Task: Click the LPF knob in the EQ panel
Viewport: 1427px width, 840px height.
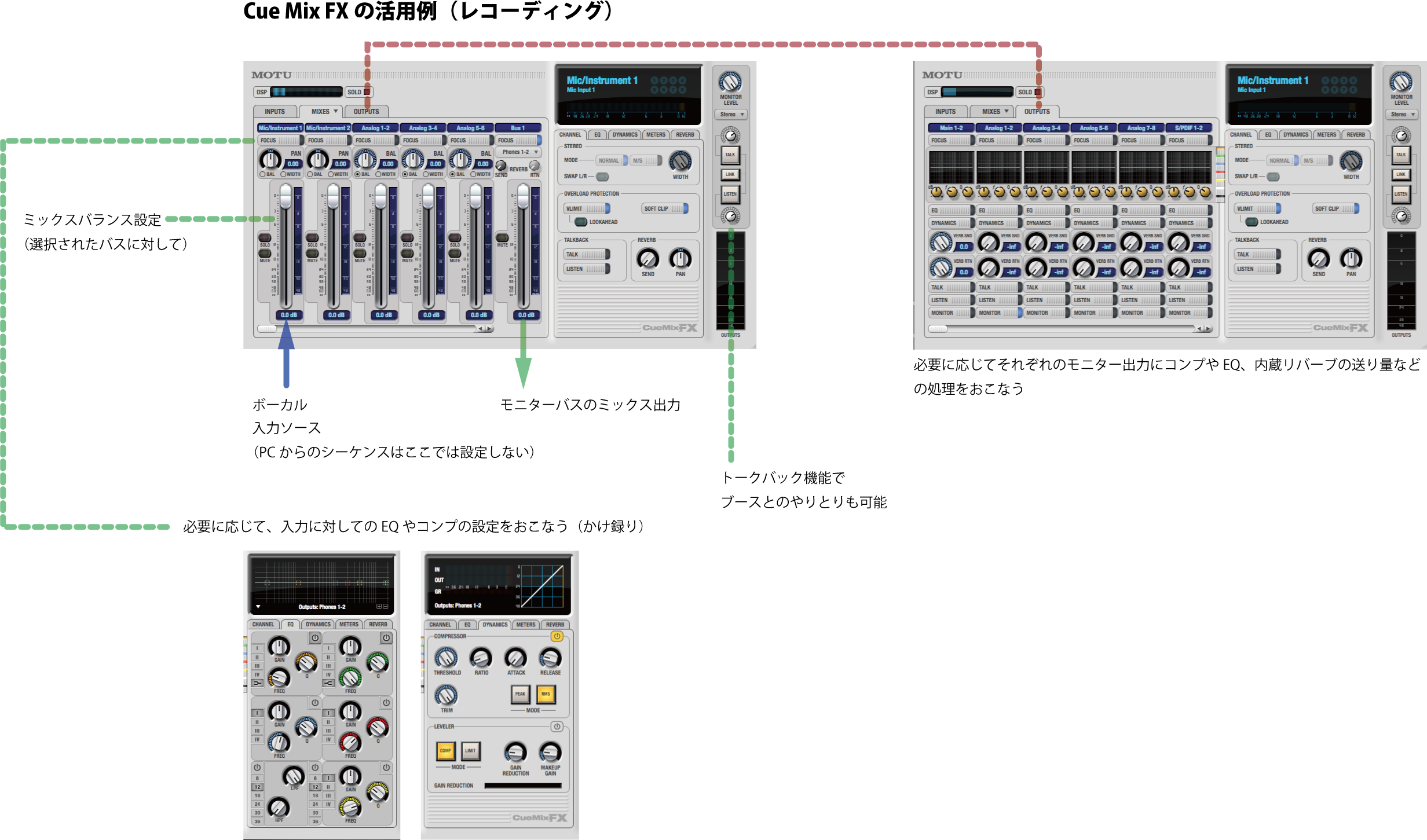Action: [x=294, y=776]
